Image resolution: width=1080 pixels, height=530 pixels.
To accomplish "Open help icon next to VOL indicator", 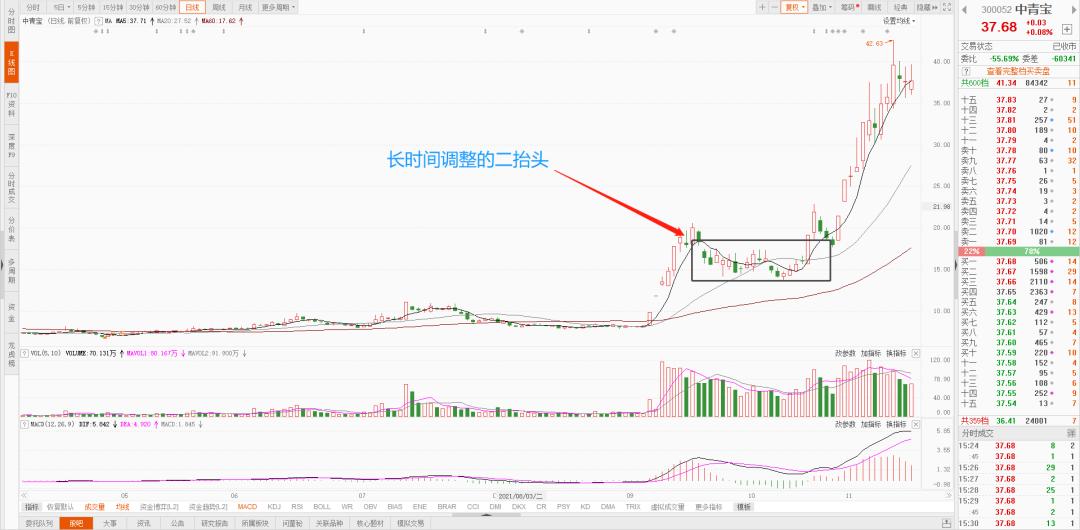I will tap(25, 353).
